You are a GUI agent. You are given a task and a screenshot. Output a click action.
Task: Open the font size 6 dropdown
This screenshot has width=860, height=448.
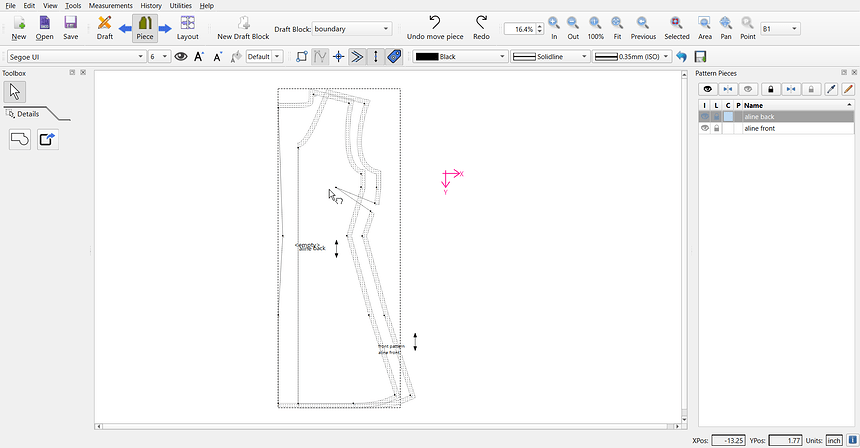pyautogui.click(x=159, y=56)
